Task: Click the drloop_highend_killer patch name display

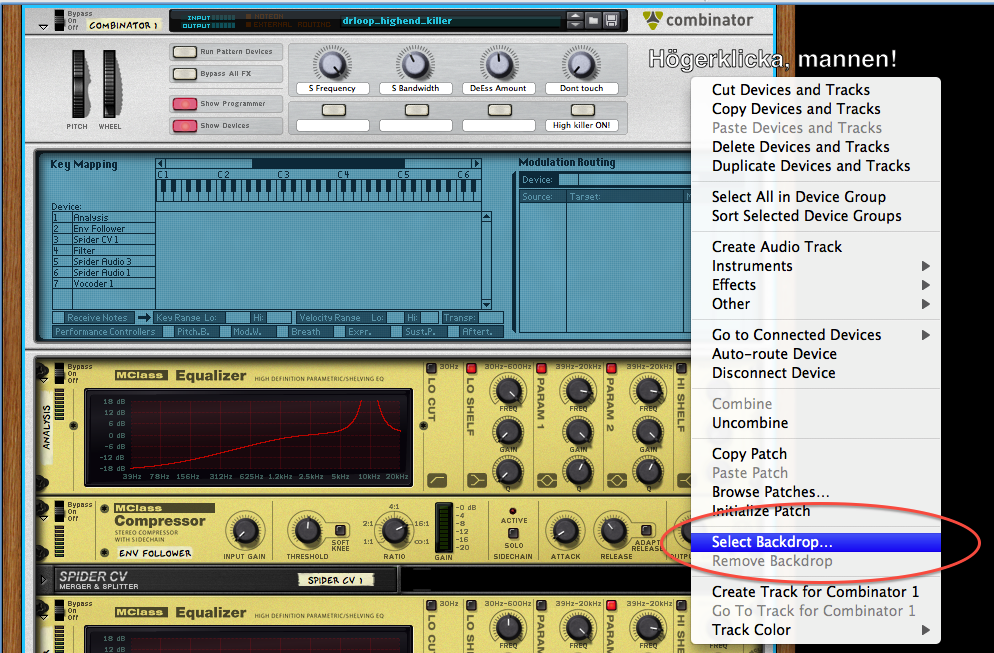Action: click(451, 21)
